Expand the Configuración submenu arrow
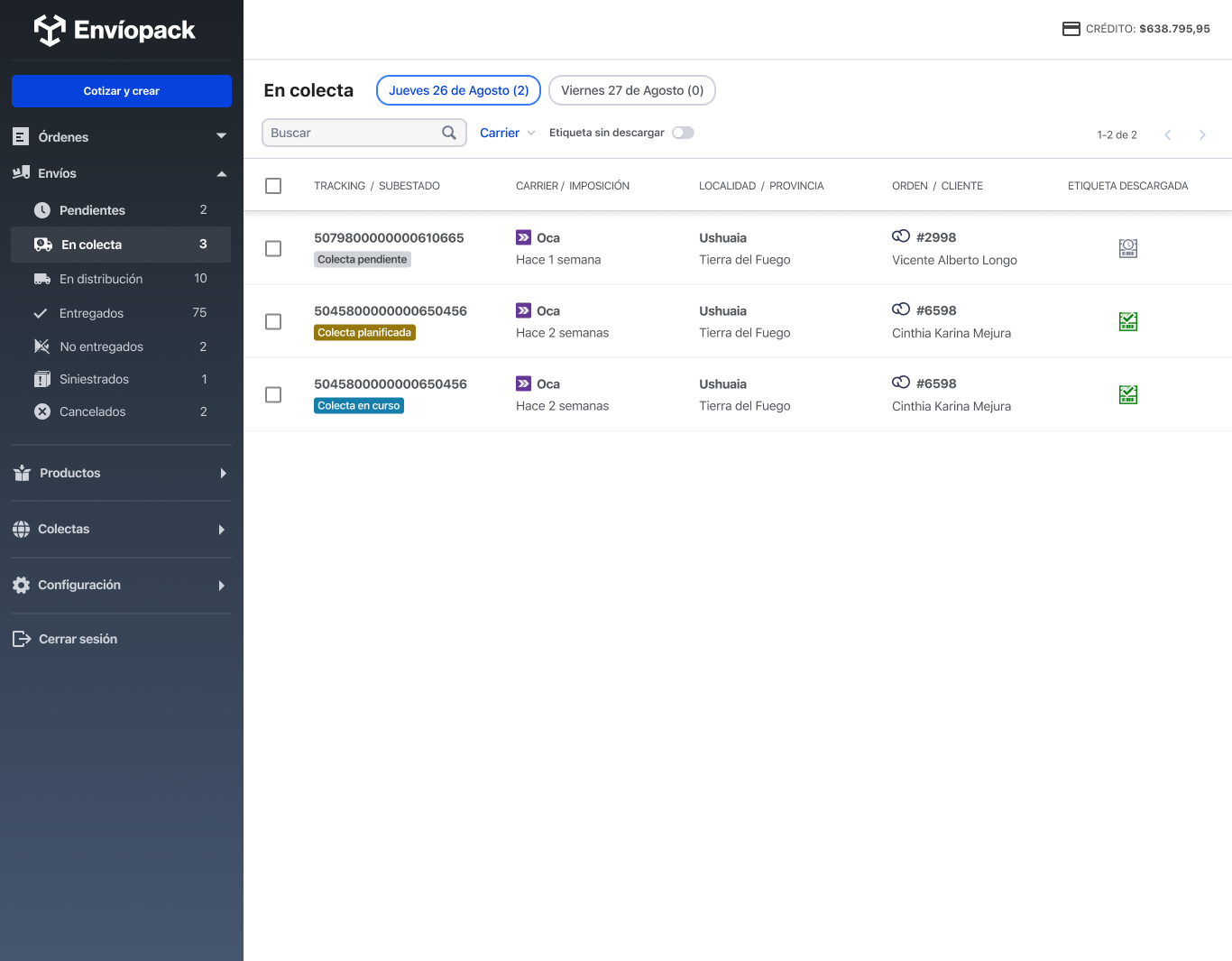 [x=222, y=586]
